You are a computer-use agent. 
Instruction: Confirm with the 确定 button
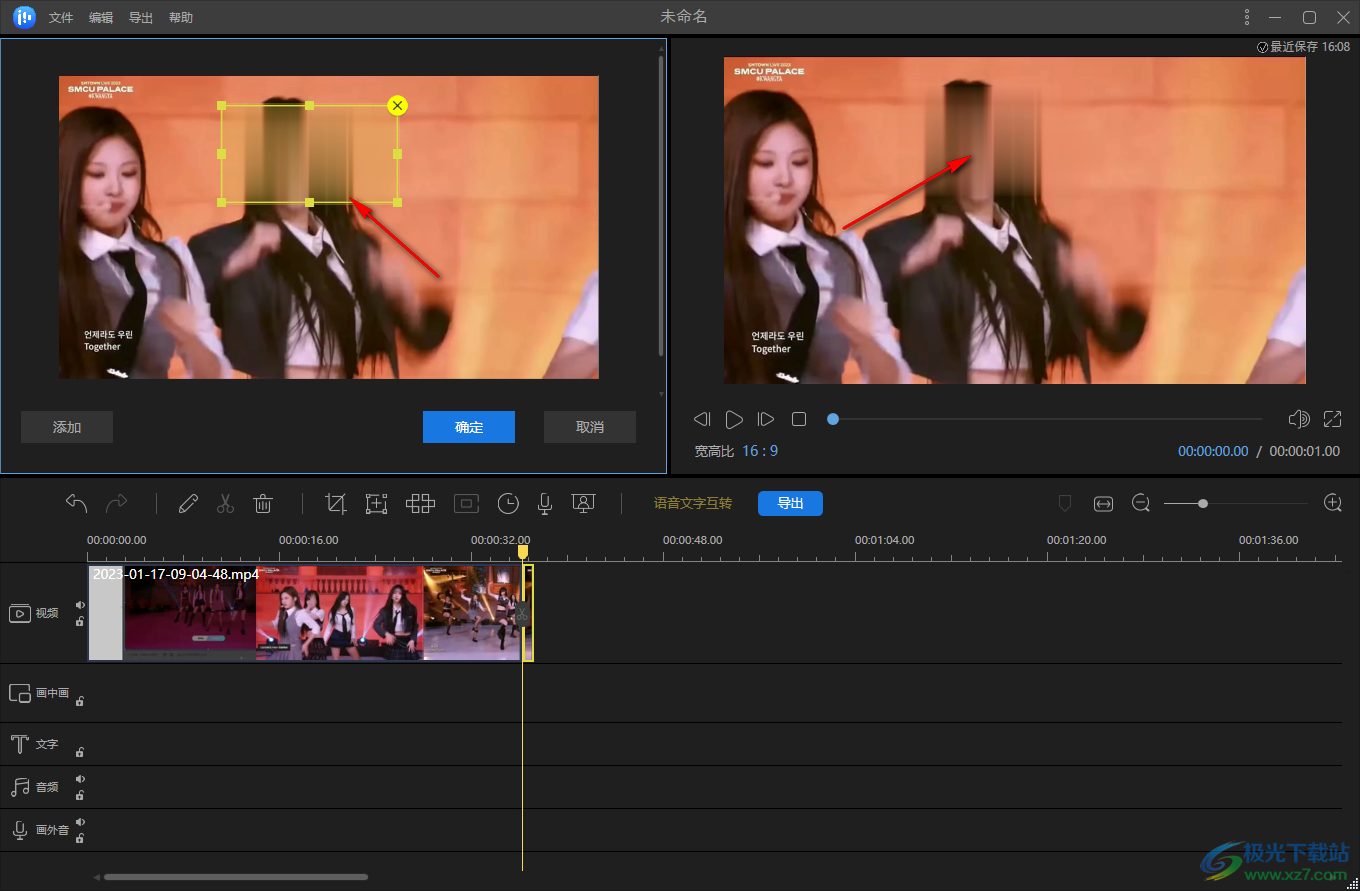[x=469, y=427]
